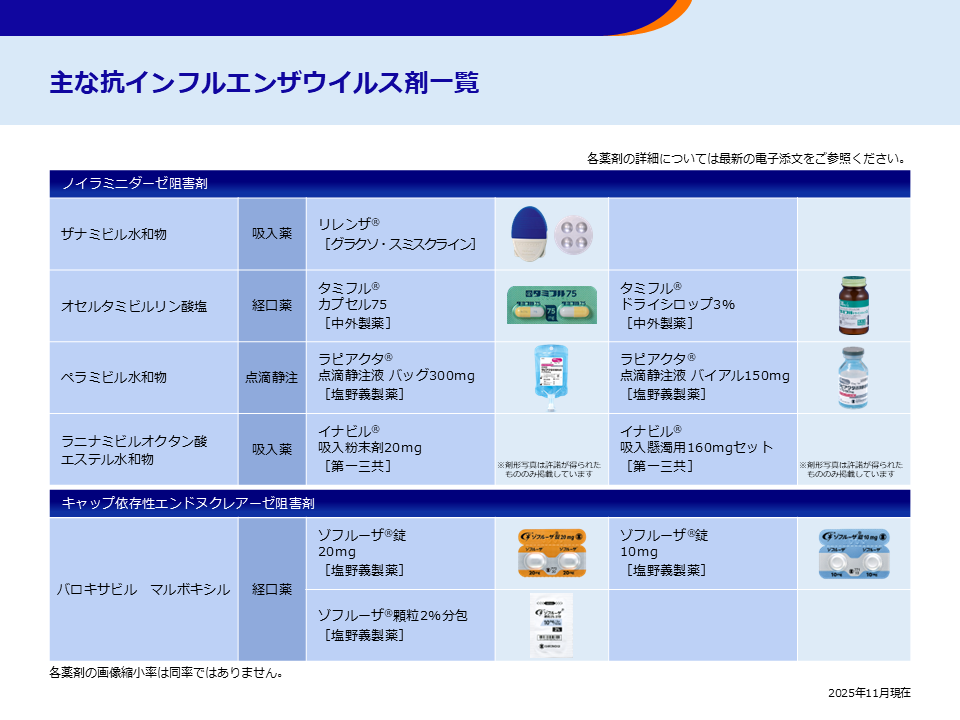960x720 pixels.
Task: Select the 経口薬 cell for オセルタミビルリン酸塩
Action: [272, 305]
